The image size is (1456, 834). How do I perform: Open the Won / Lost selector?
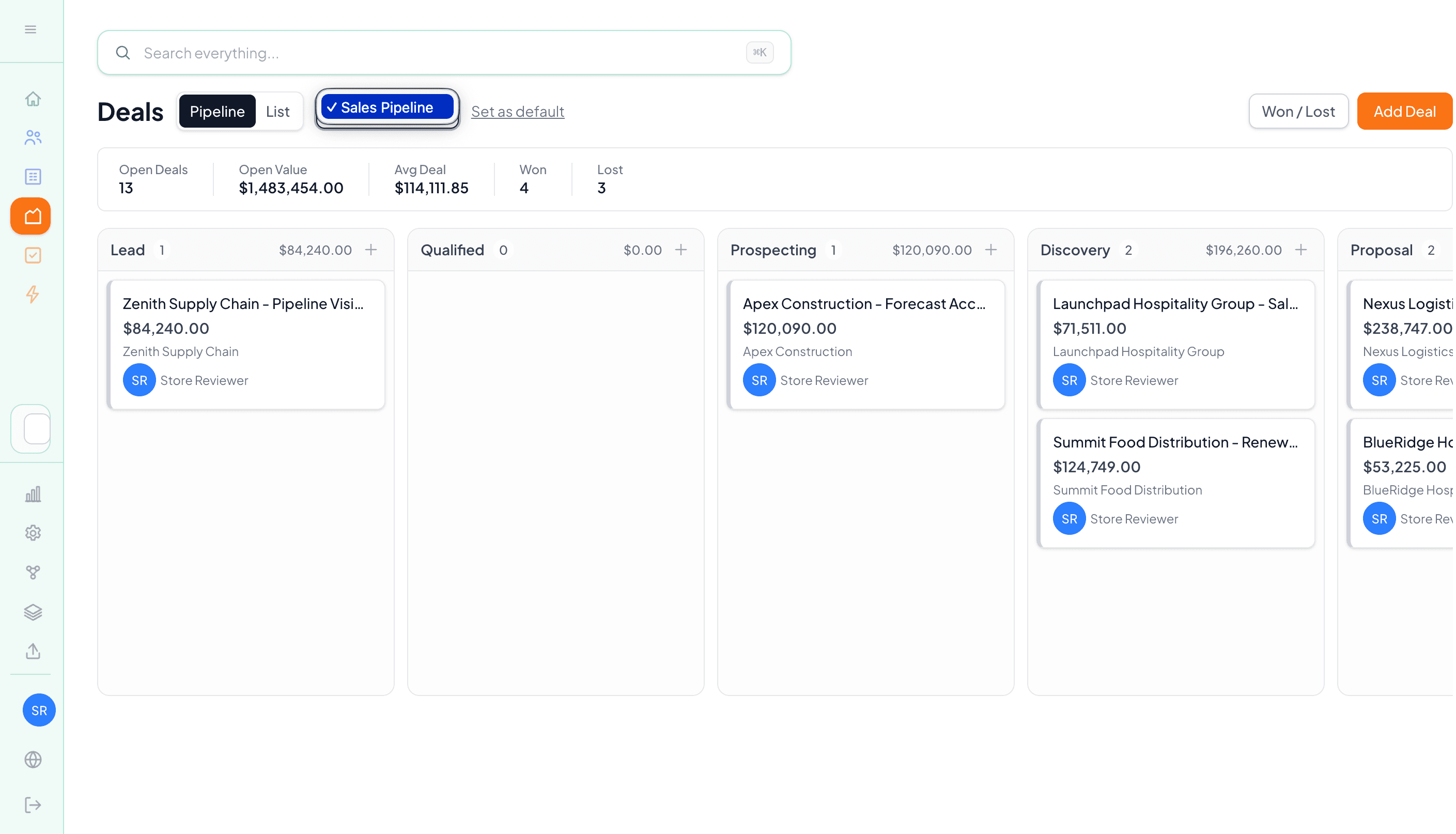1297,111
